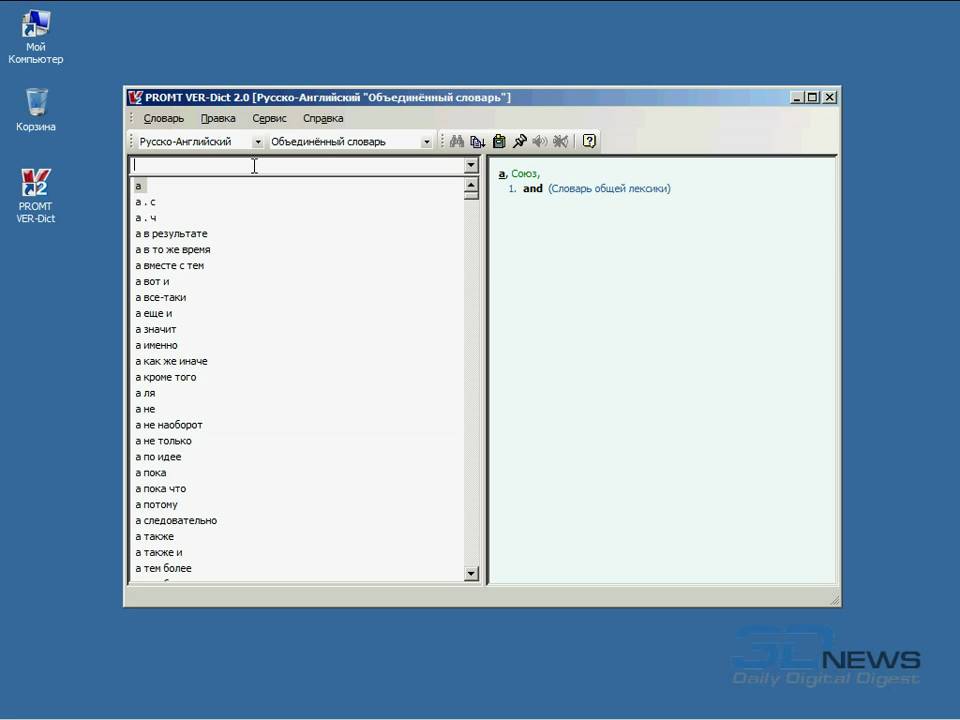960x720 pixels.
Task: Select the entry 'а вместе с тем'
Action: click(170, 266)
